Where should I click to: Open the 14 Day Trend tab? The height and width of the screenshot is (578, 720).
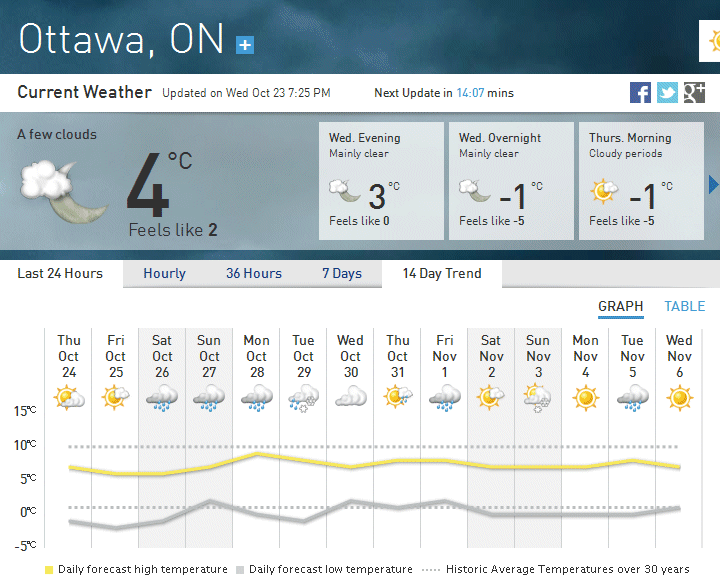click(442, 274)
